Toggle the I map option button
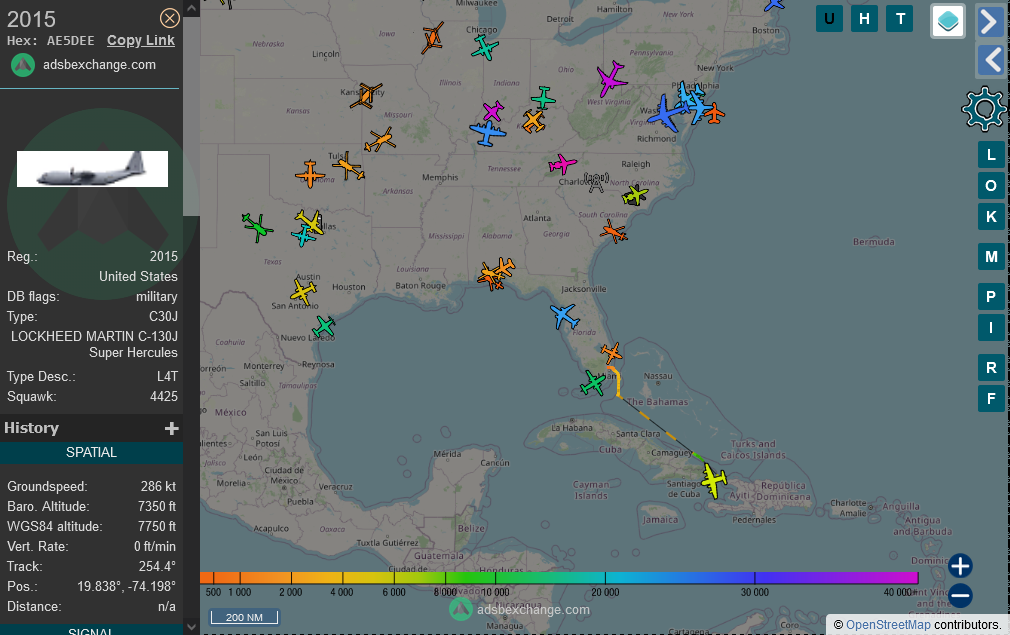 [991, 328]
